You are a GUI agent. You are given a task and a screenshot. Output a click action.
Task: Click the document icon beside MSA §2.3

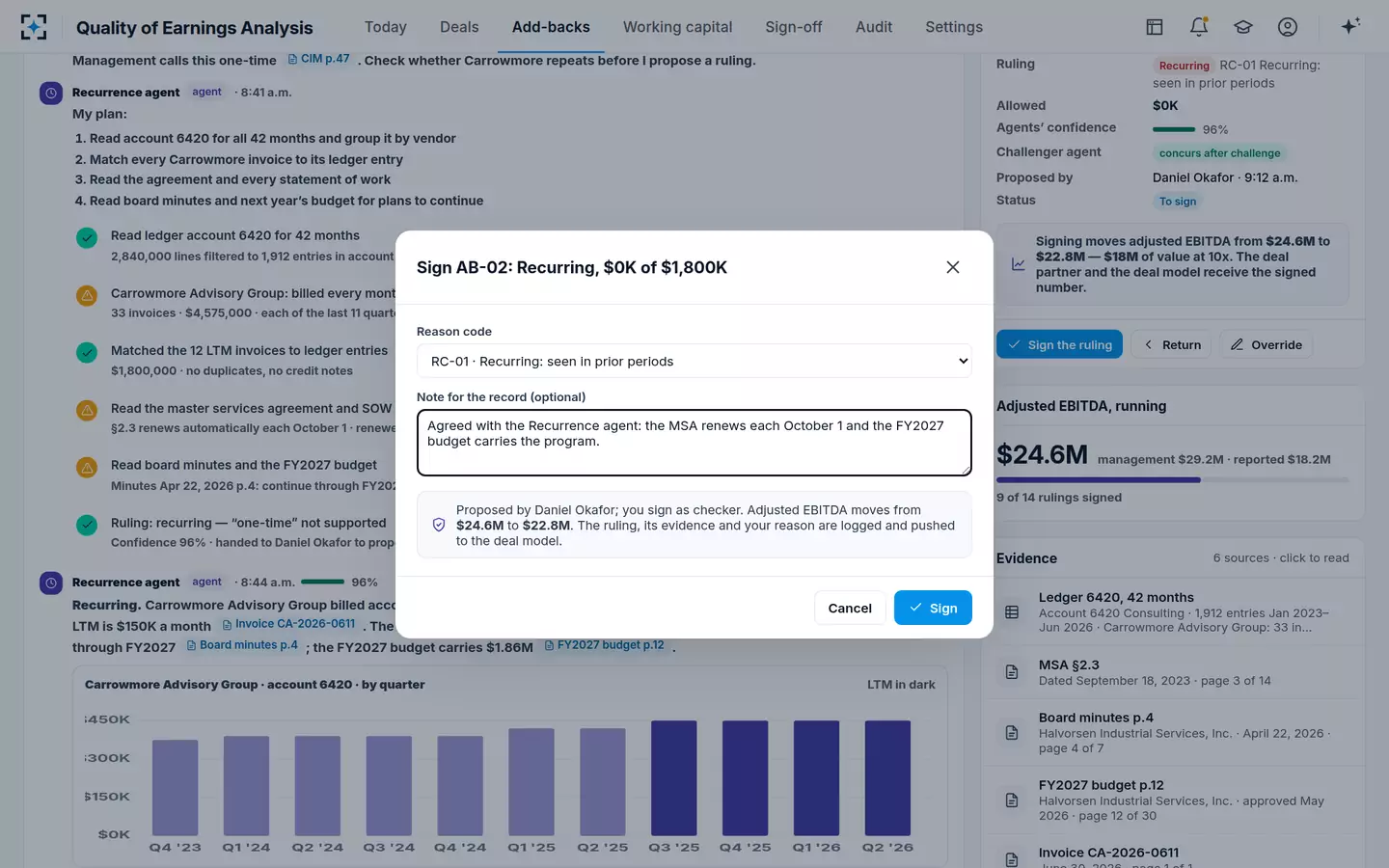[1012, 672]
